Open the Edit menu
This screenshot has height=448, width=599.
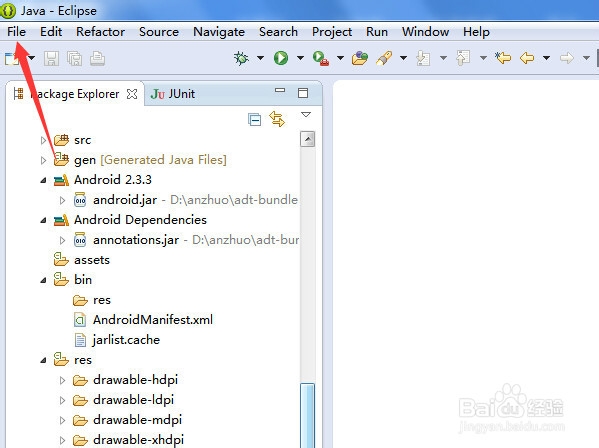coord(51,32)
